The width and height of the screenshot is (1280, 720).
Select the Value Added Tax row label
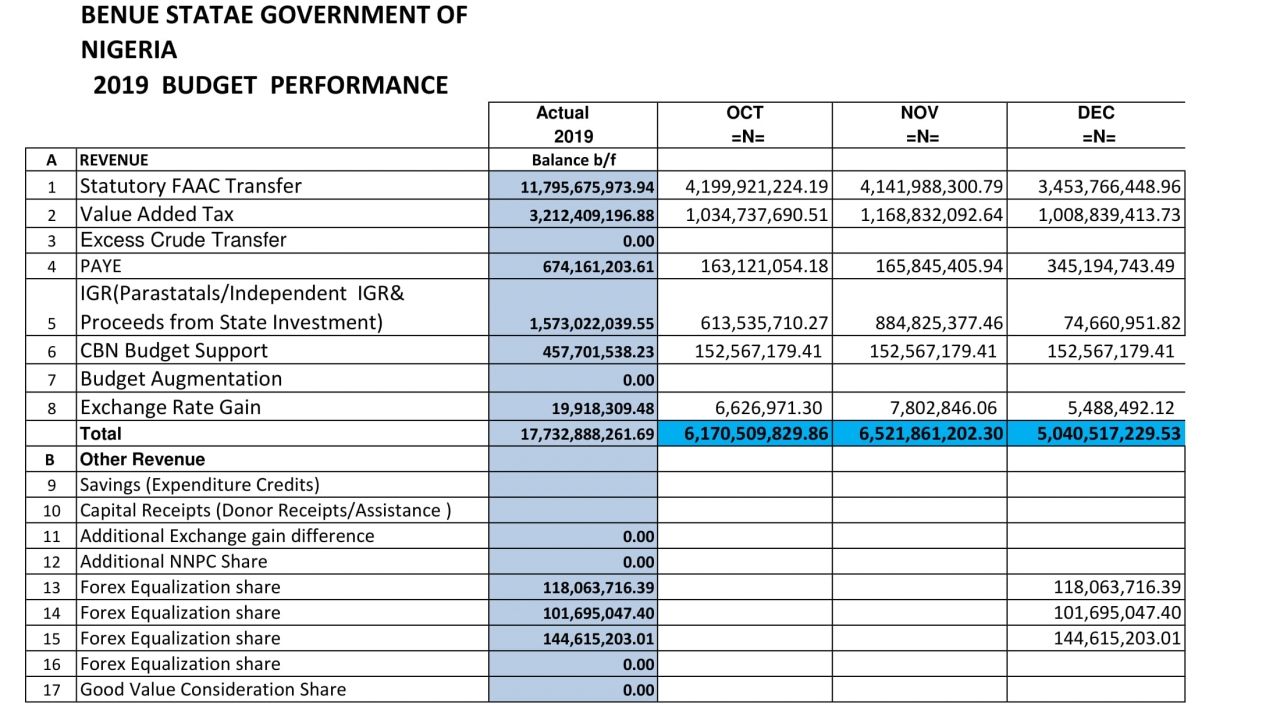tap(157, 214)
